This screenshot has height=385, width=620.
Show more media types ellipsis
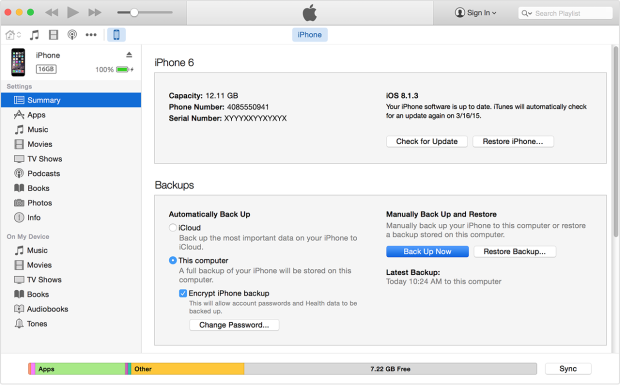[91, 35]
